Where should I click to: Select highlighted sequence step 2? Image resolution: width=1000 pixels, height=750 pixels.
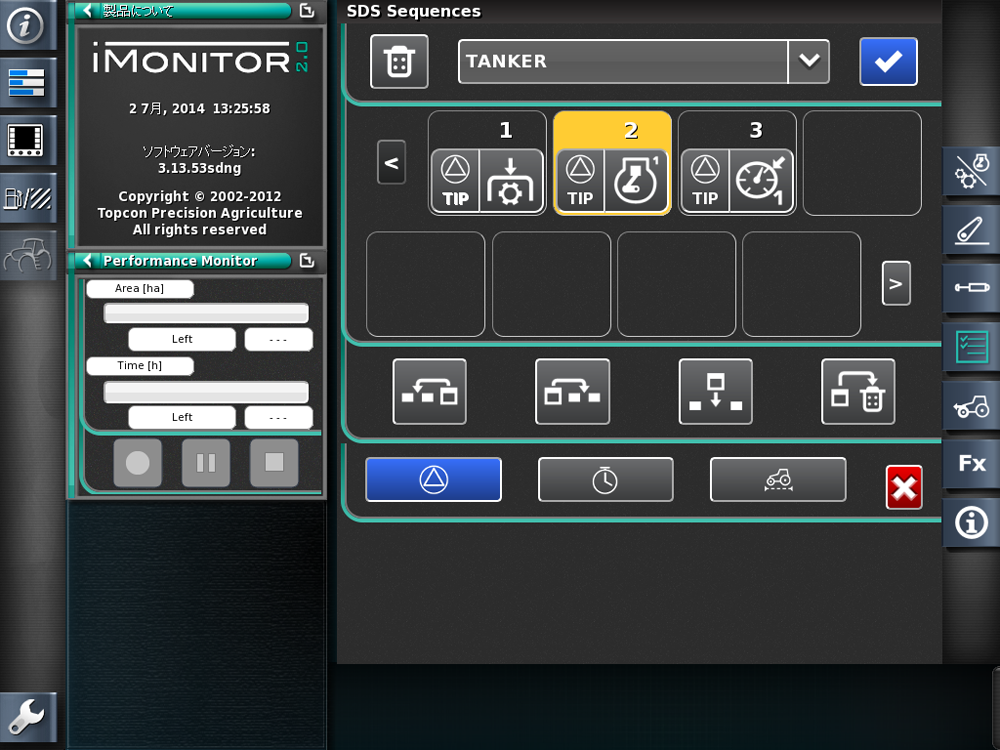click(612, 163)
